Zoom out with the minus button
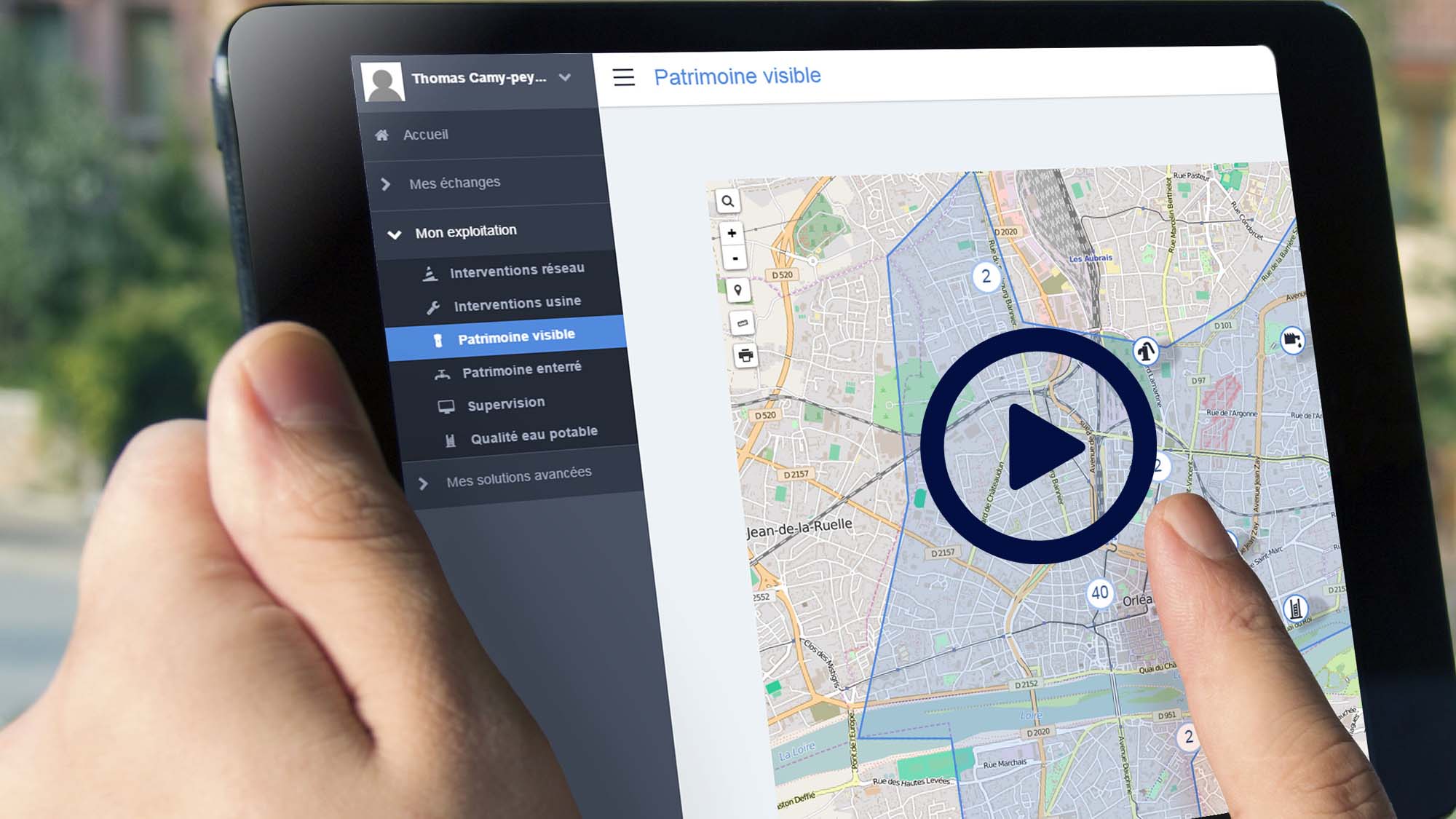This screenshot has width=1456, height=819. [735, 258]
